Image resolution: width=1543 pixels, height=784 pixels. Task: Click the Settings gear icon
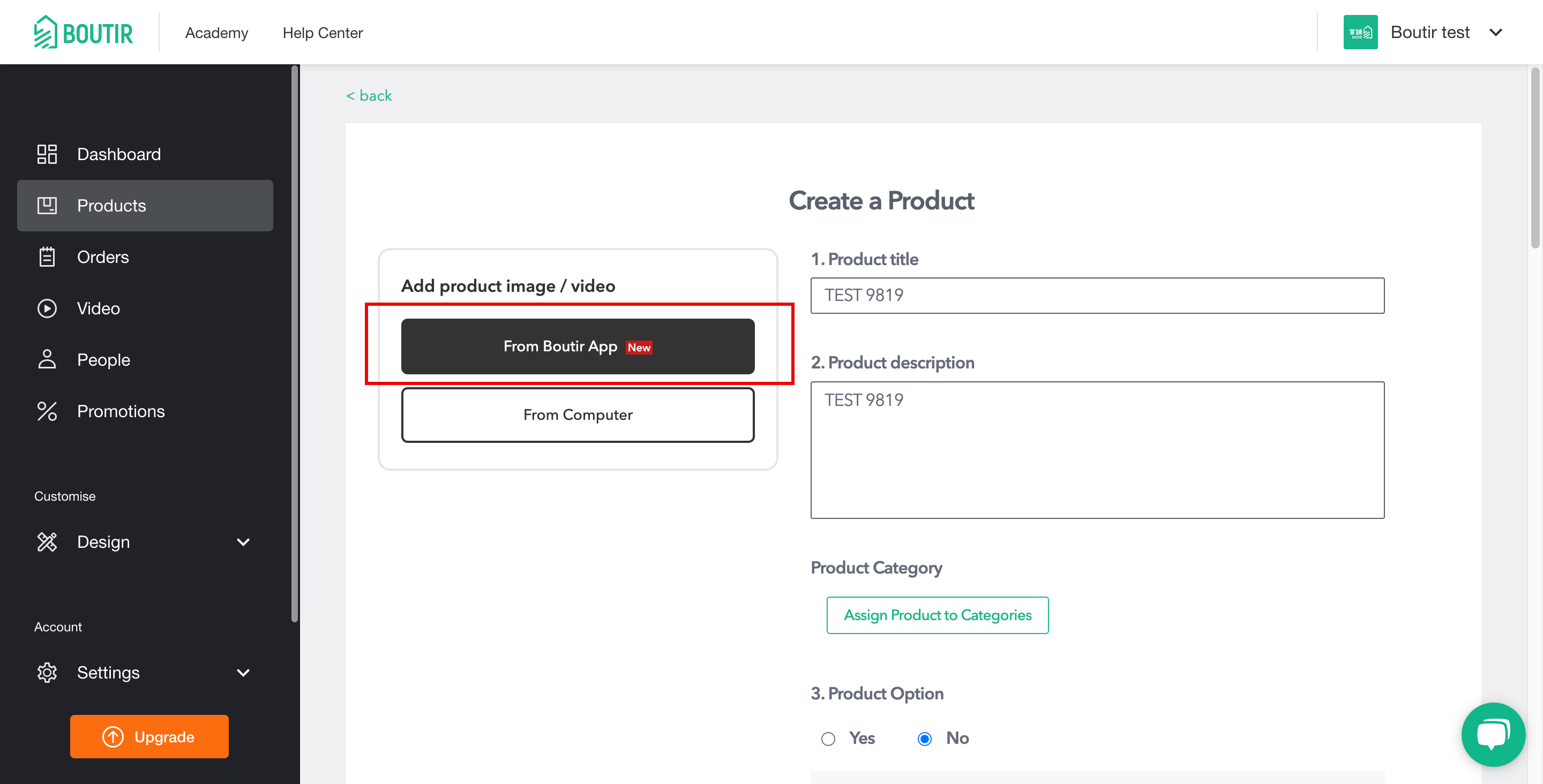[x=47, y=672]
